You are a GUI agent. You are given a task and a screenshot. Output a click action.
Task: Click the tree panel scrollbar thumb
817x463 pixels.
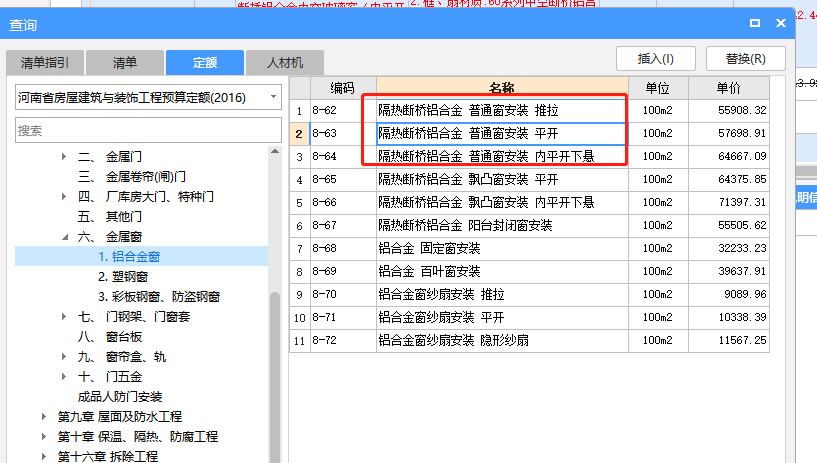tap(275, 378)
